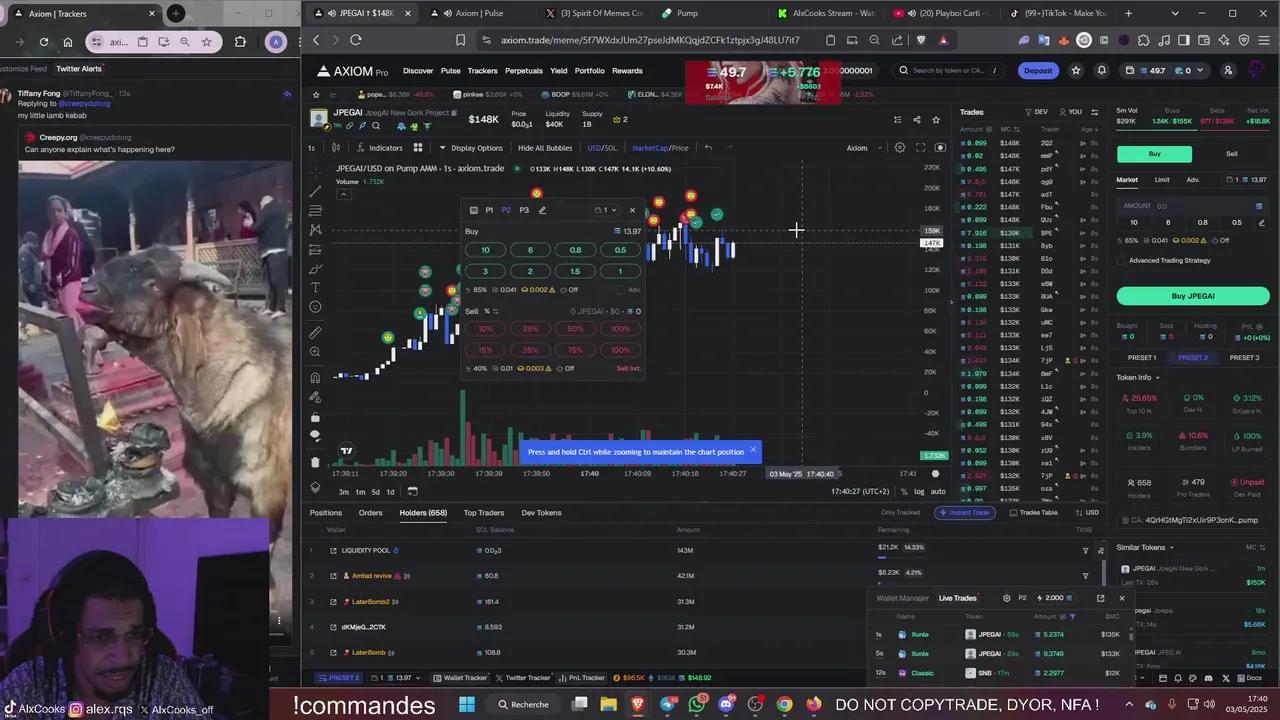Screen dimensions: 1280x720
Task: Click the Deposit button
Action: pyautogui.click(x=1038, y=70)
